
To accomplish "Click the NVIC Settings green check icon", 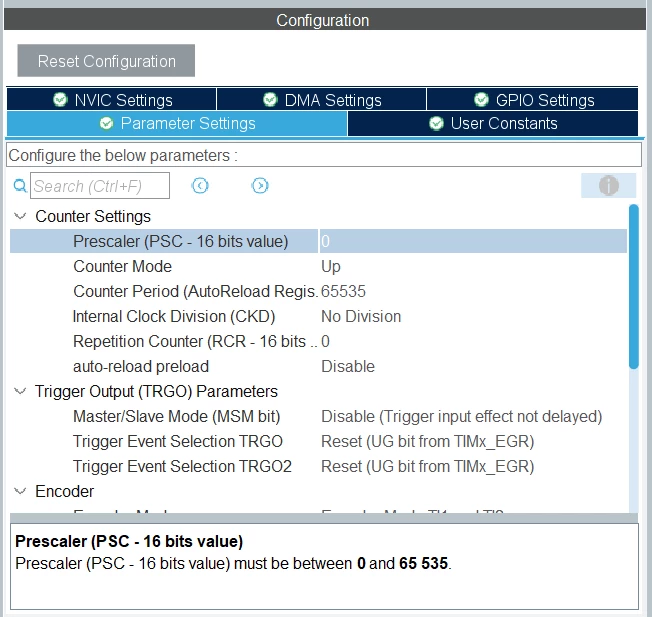I will (x=60, y=100).
